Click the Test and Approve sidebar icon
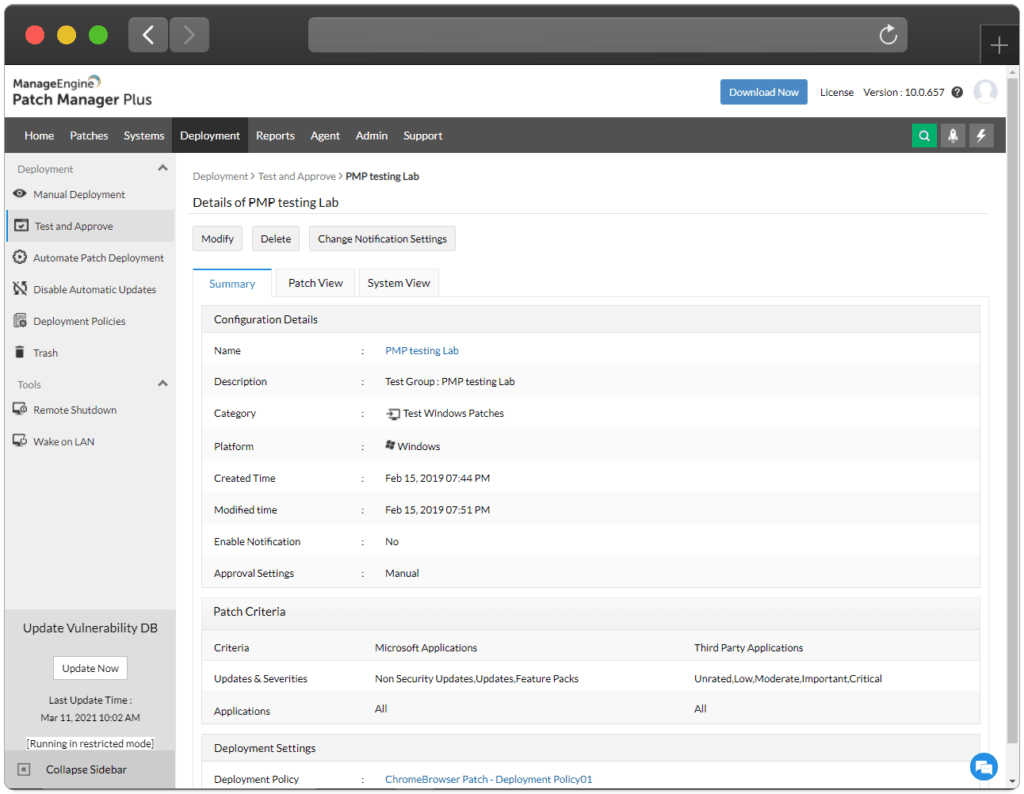Screen dimensions: 1024x794 [22, 225]
